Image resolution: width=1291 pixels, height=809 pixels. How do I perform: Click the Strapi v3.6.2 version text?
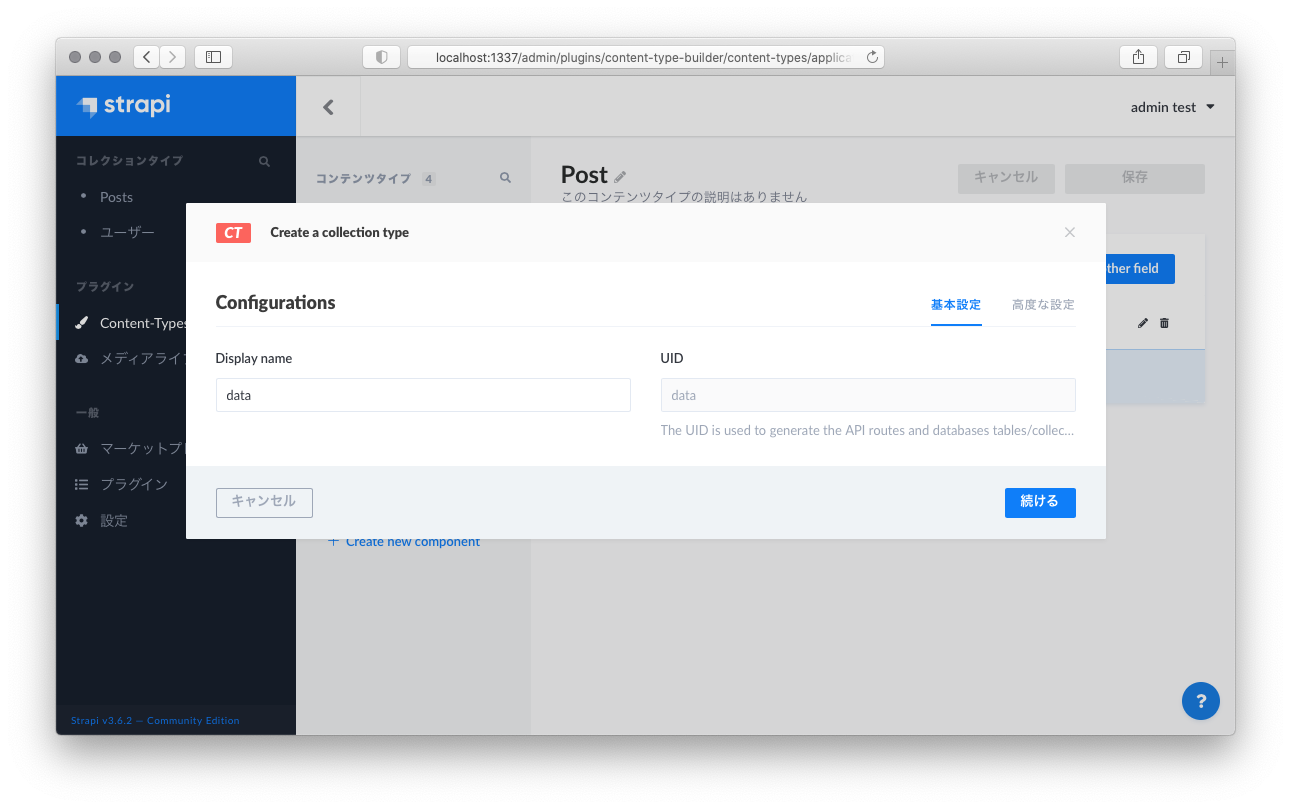click(155, 720)
